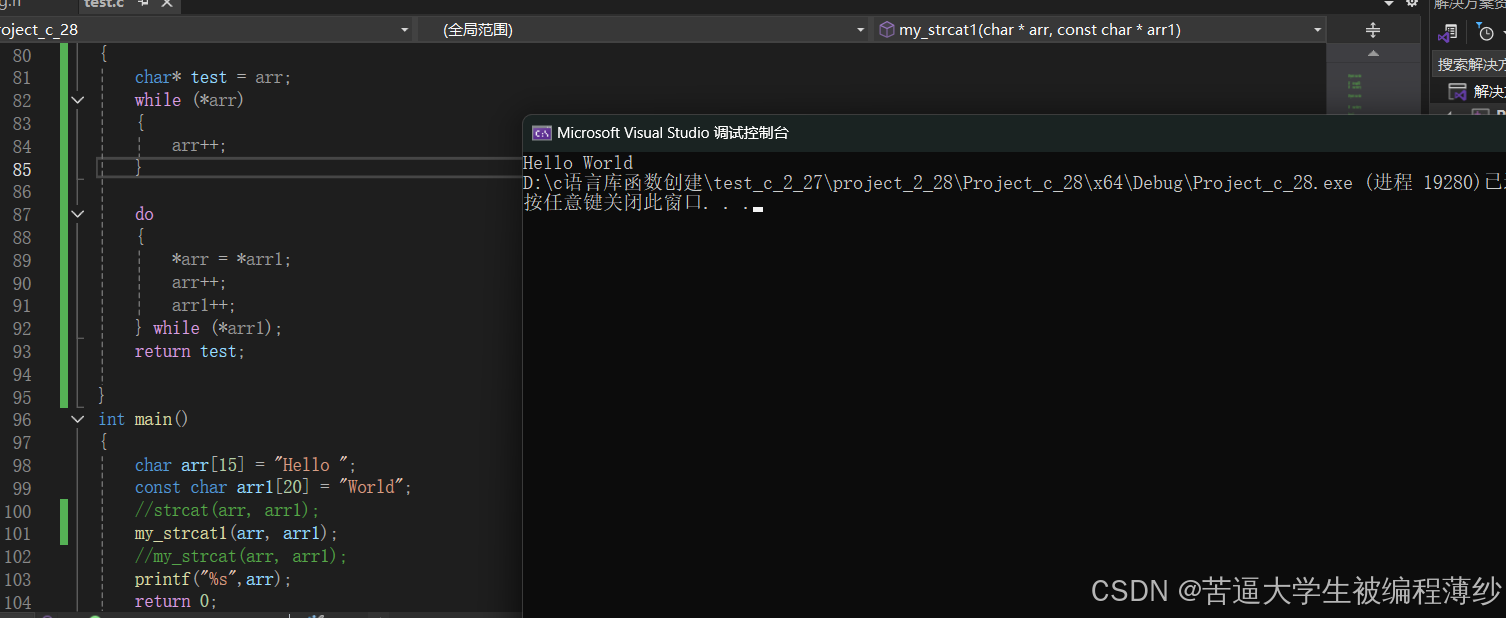The image size is (1506, 618).
Task: Click the collapse arrow above the minimap
Action: (x=1373, y=55)
